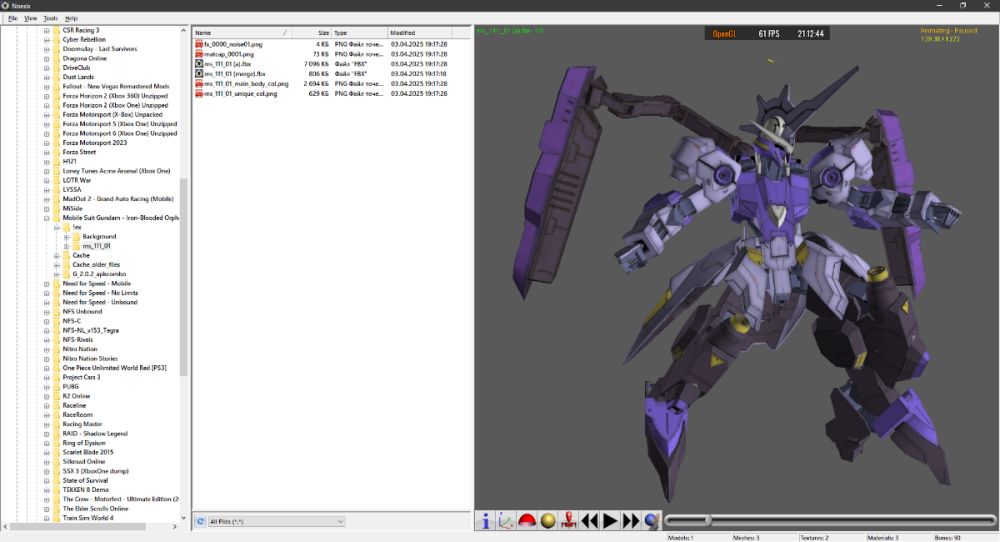Image resolution: width=1000 pixels, height=542 pixels.
Task: Select the State of Survival folder
Action: pyautogui.click(x=85, y=480)
